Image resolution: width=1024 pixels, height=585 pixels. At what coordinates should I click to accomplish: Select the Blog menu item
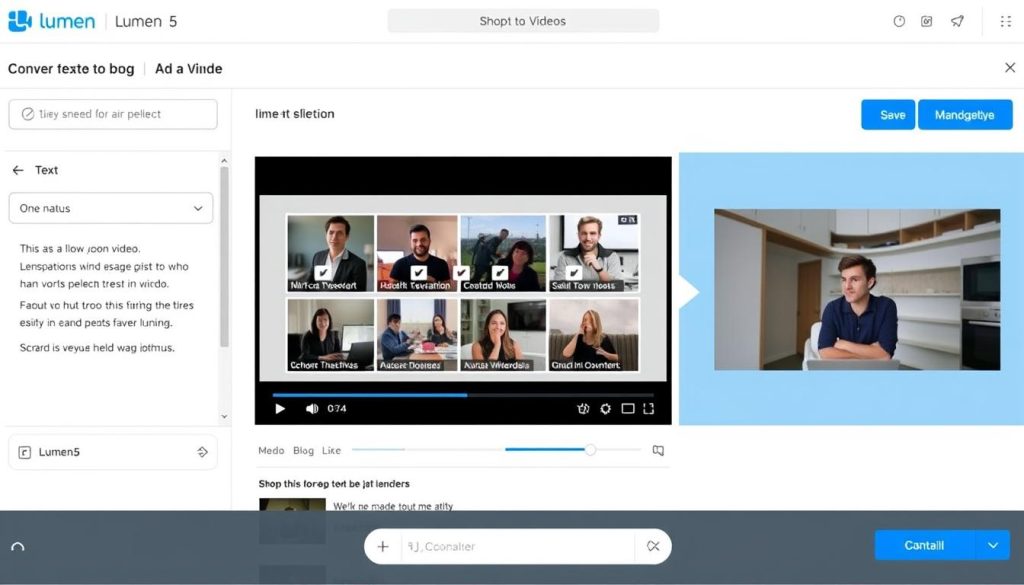(303, 450)
